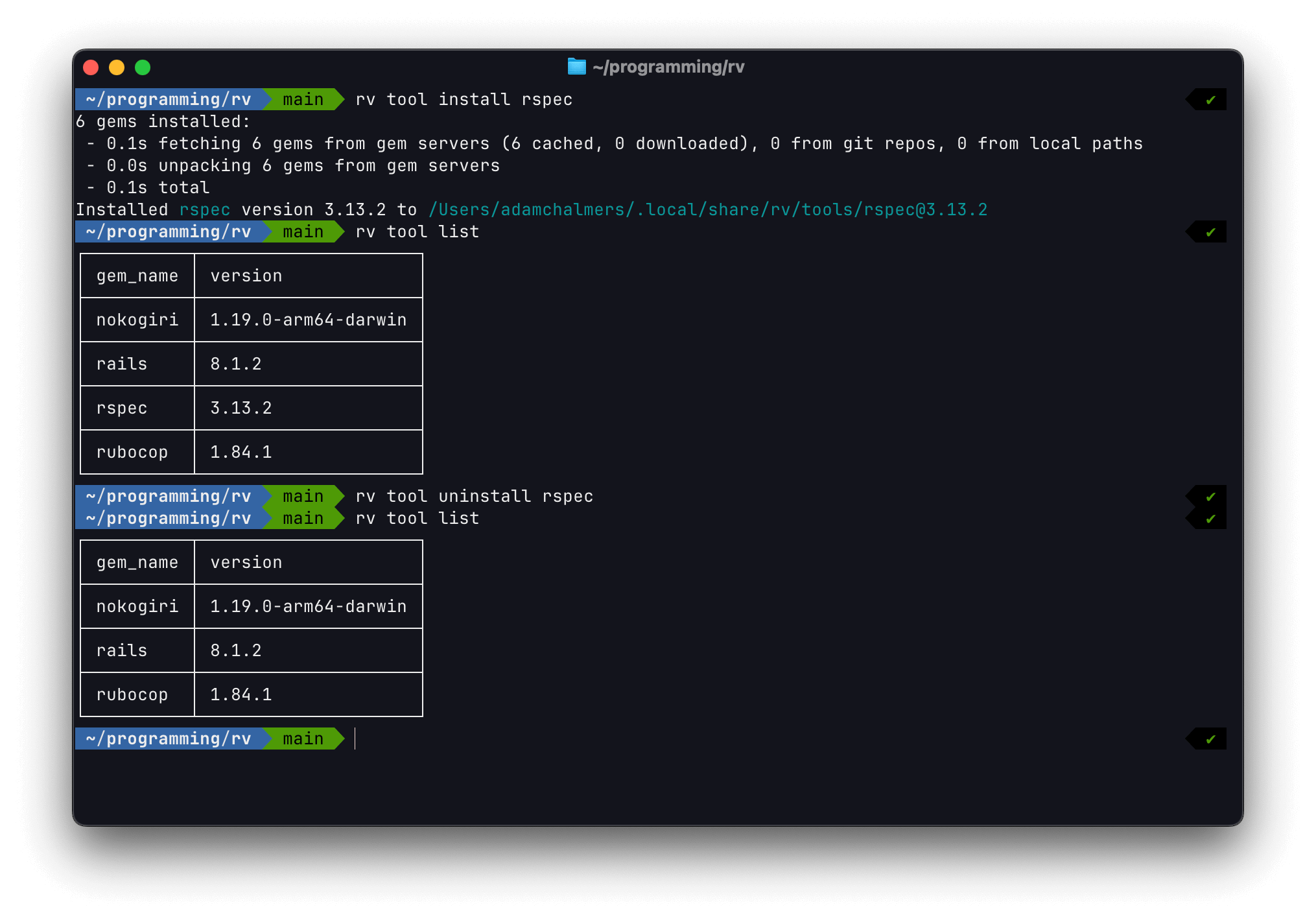Click the yellow minimize window button

(x=117, y=67)
